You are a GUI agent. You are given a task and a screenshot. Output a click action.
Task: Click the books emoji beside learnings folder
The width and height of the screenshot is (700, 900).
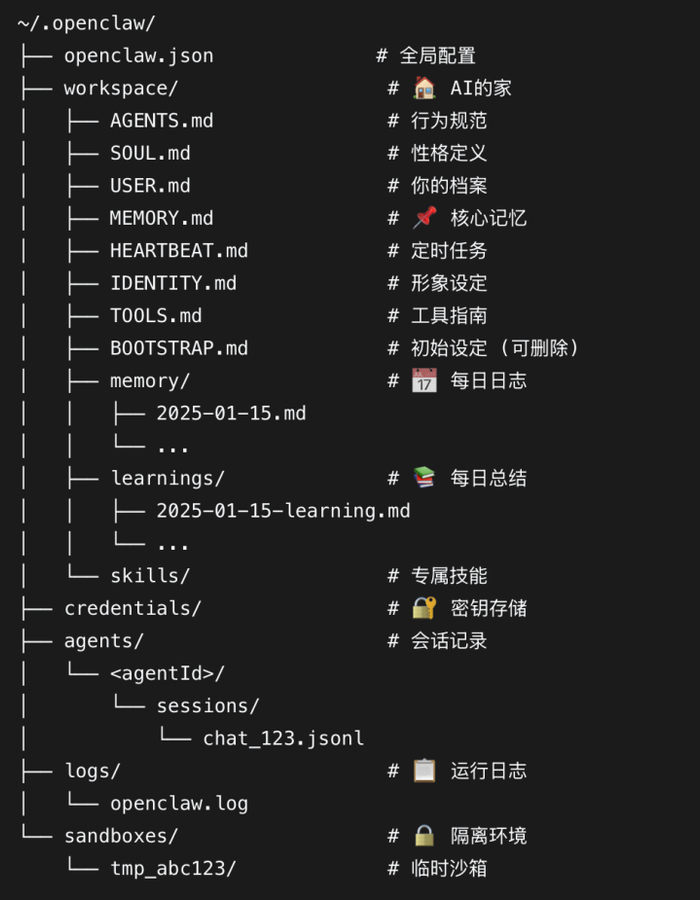pyautogui.click(x=424, y=478)
